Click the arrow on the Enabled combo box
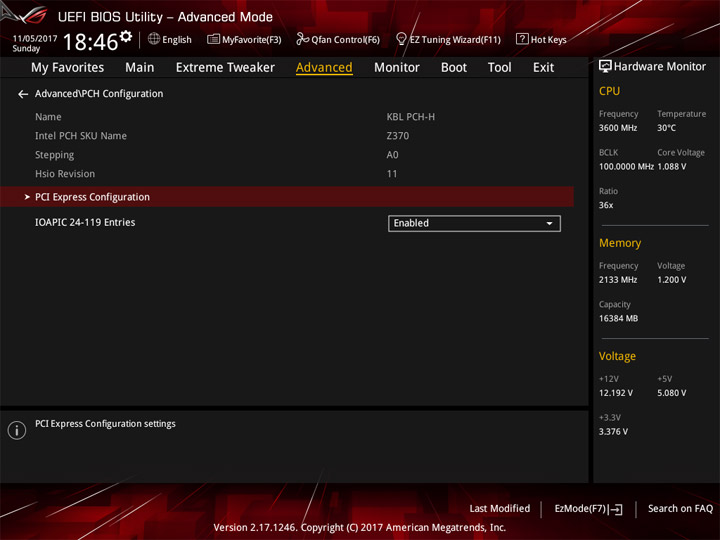This screenshot has height=540, width=720. (x=549, y=223)
